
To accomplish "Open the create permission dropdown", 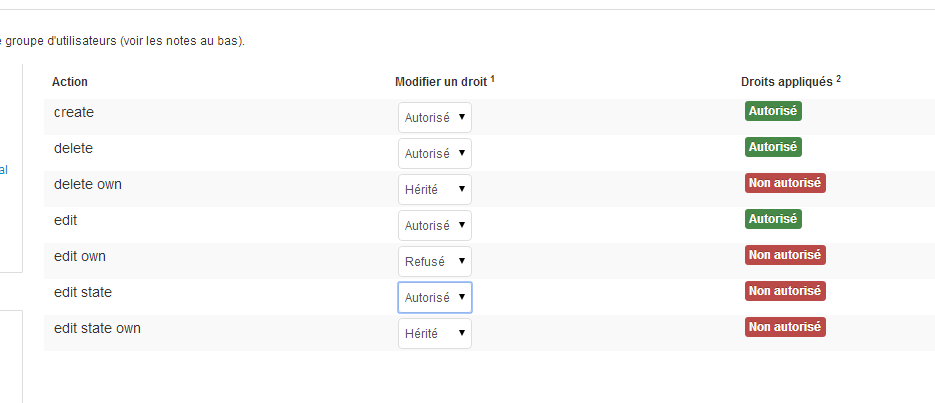I will pos(435,117).
